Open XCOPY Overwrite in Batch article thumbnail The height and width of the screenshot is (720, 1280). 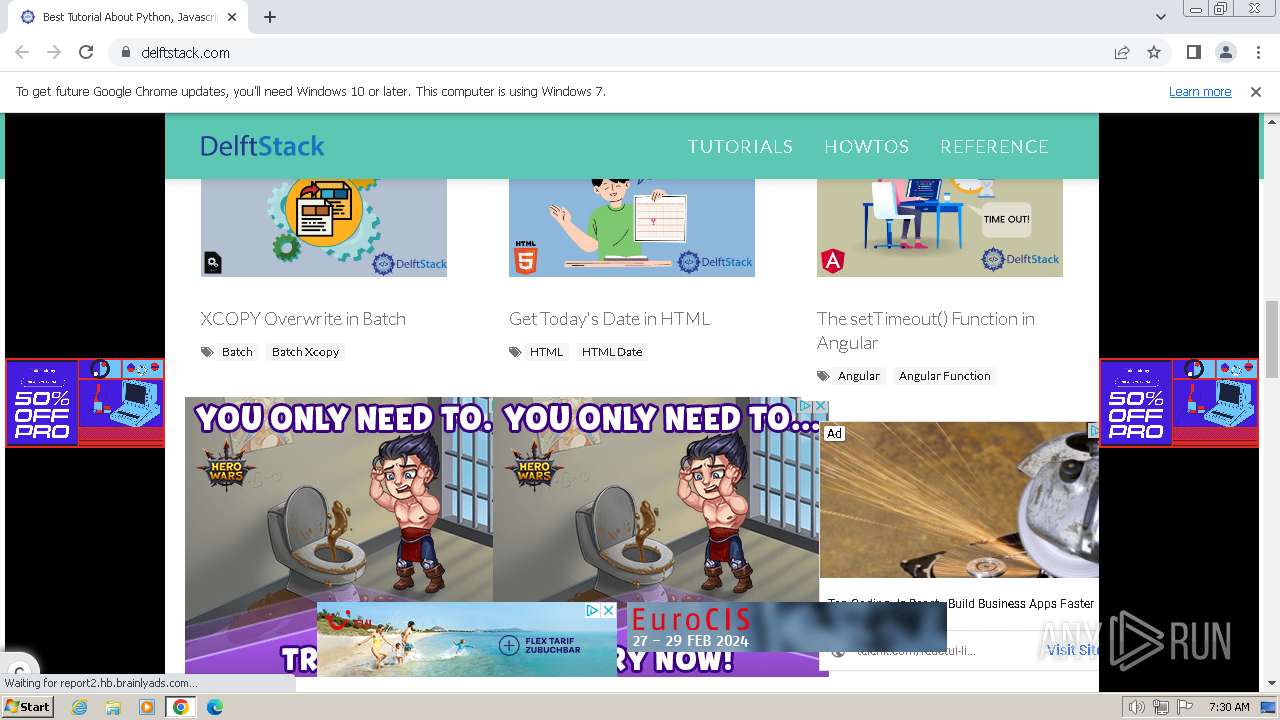pyautogui.click(x=324, y=228)
